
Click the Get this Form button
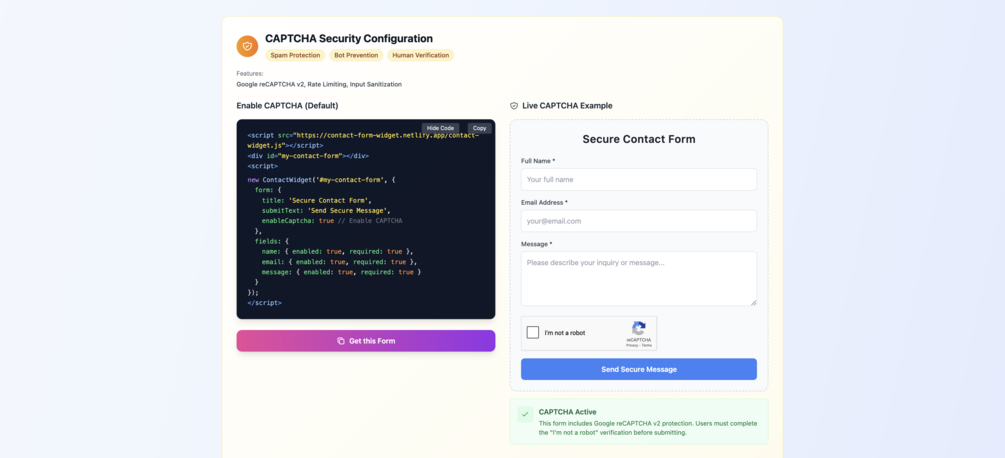click(366, 341)
